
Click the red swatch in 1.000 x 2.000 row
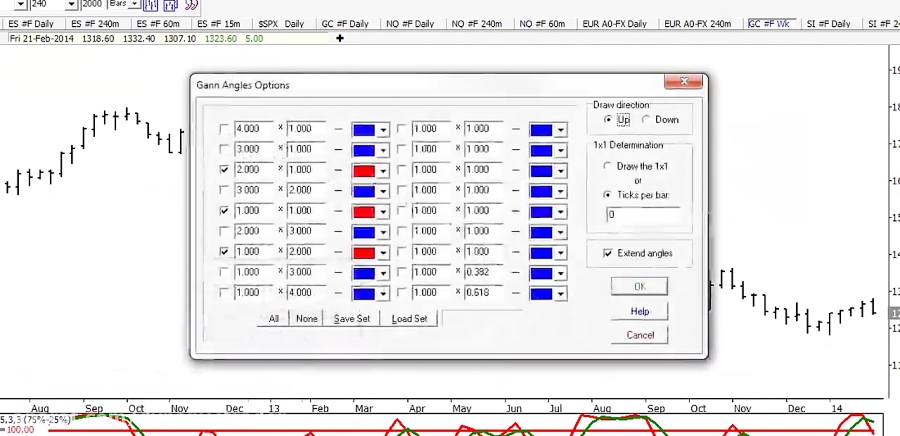364,252
